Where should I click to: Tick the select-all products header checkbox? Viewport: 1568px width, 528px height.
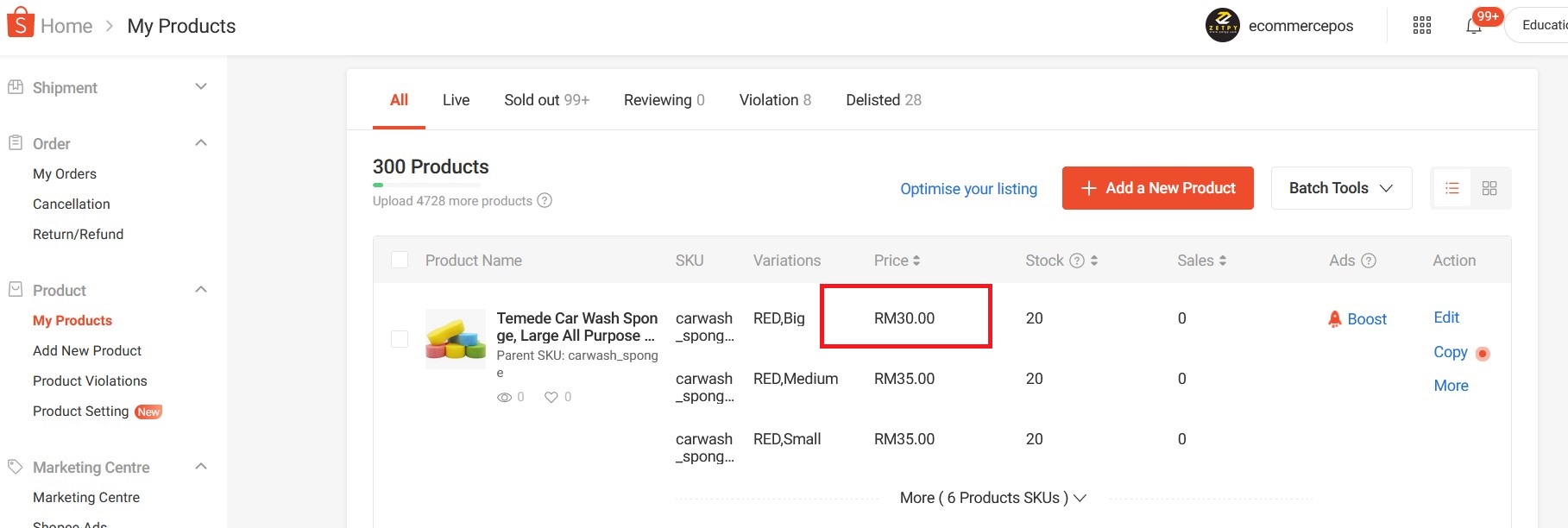point(400,261)
